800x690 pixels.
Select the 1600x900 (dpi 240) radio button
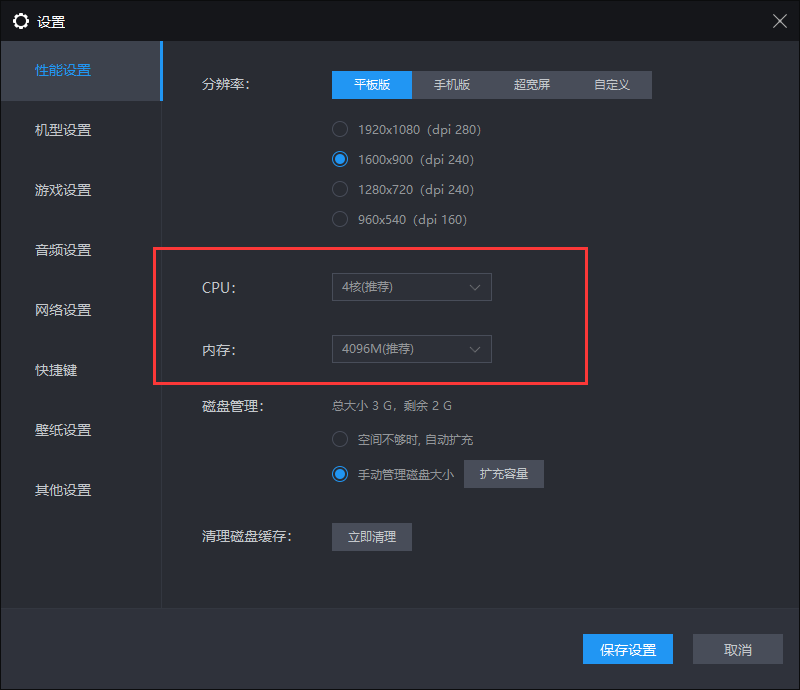point(340,159)
